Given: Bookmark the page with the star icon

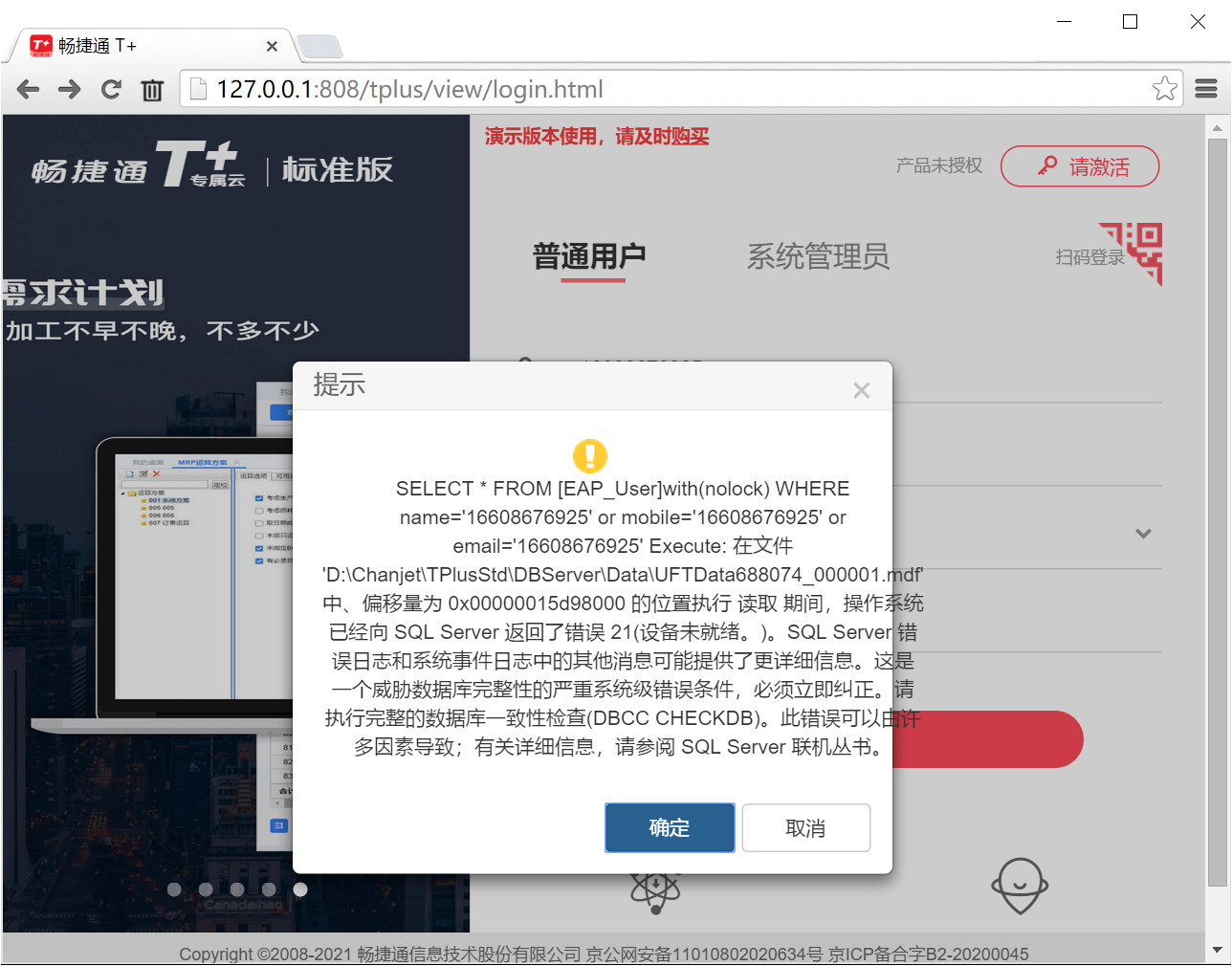Looking at the screenshot, I should click(x=1164, y=89).
